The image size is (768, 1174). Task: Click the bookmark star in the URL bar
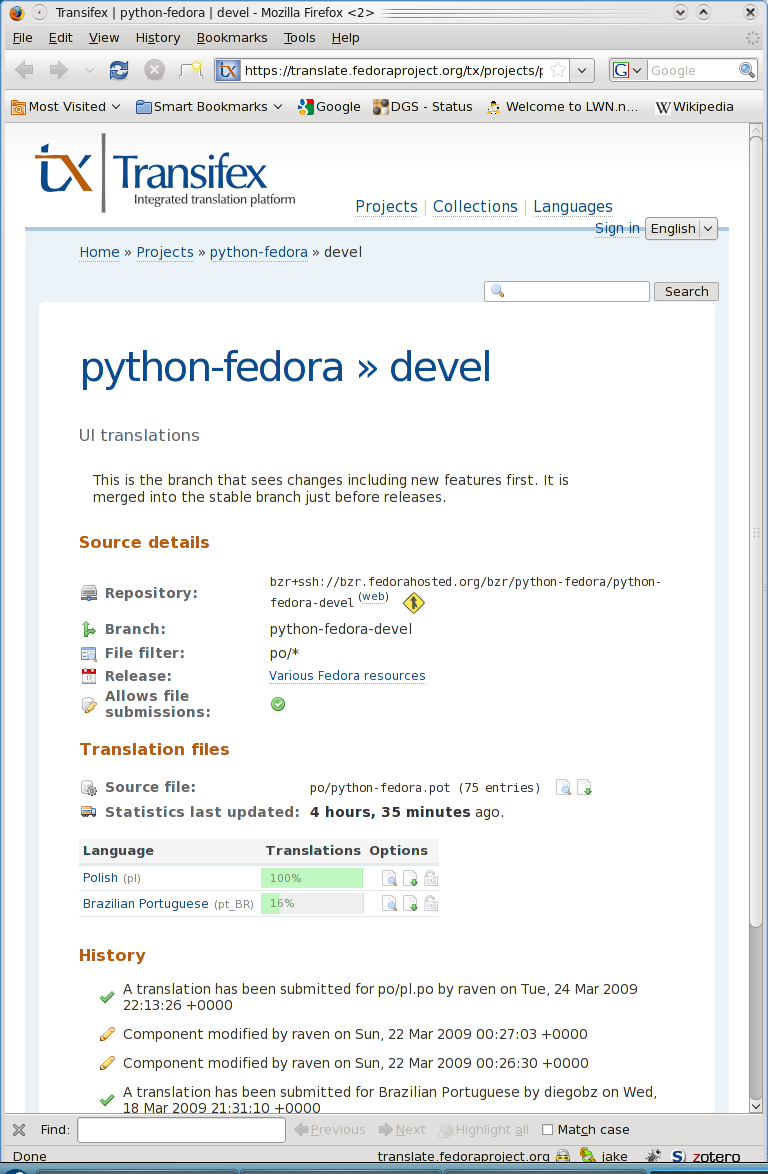click(558, 70)
